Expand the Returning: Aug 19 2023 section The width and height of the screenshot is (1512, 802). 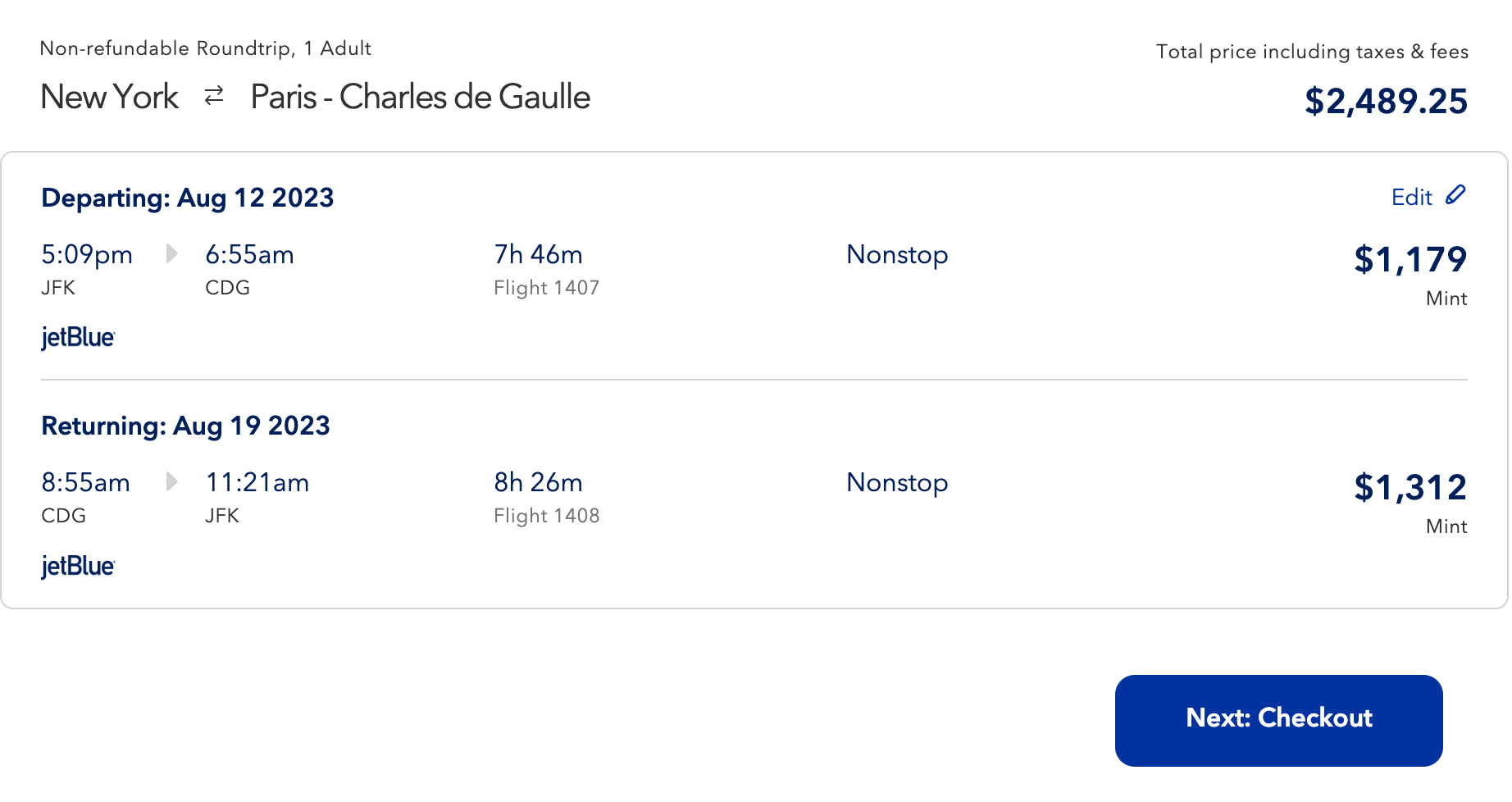pos(185,426)
